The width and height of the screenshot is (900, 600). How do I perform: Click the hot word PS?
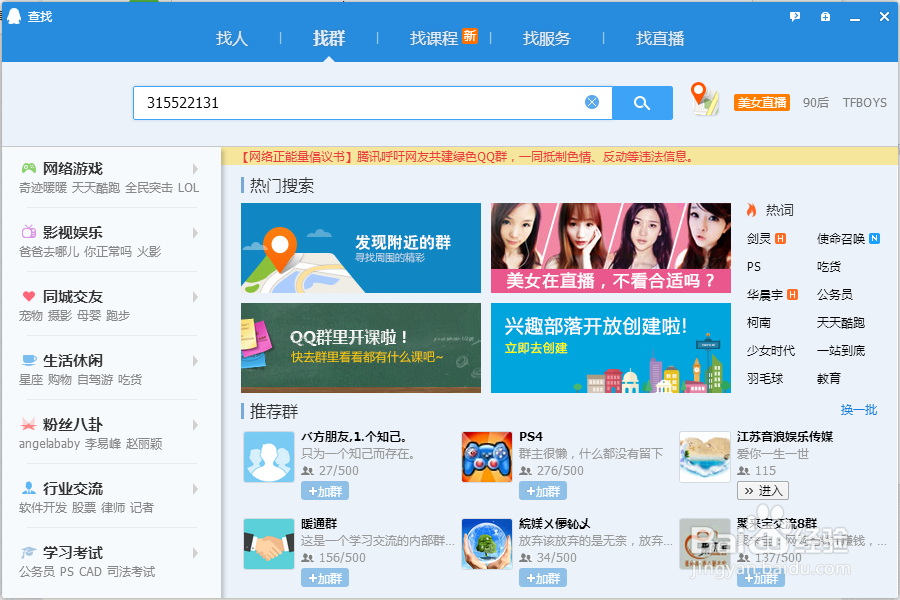pyautogui.click(x=754, y=267)
